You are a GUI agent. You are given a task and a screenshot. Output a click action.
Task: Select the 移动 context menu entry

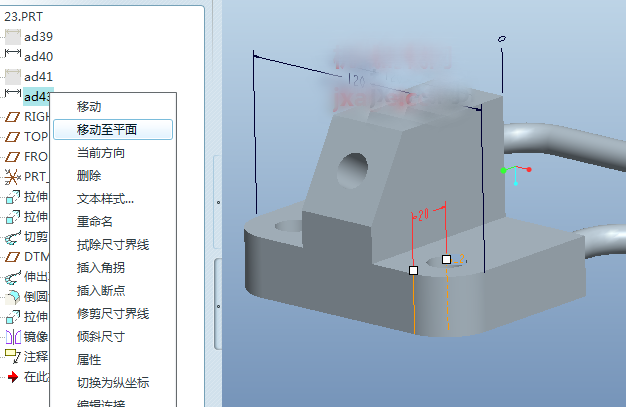coord(89,107)
